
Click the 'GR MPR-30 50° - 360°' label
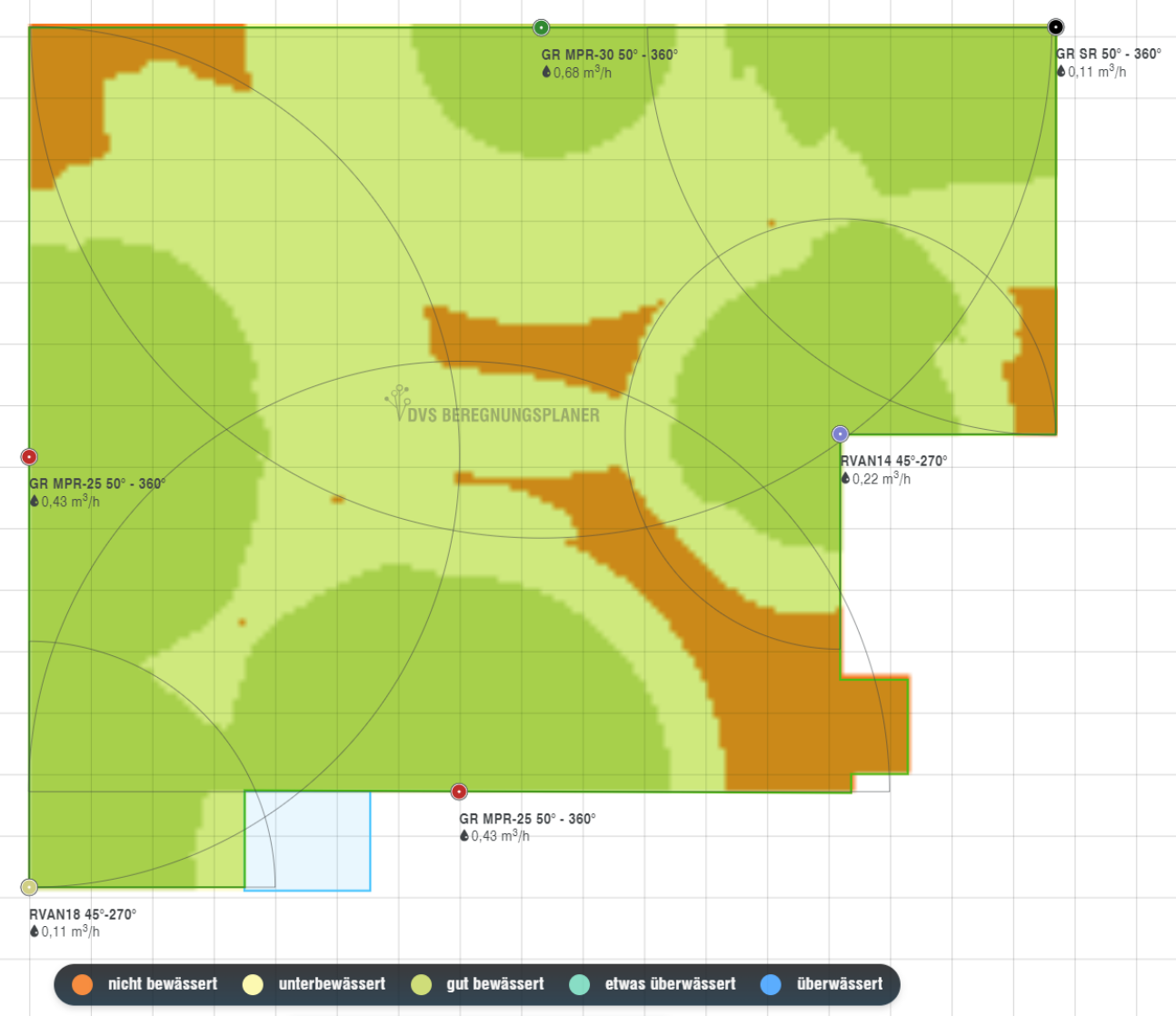point(609,55)
